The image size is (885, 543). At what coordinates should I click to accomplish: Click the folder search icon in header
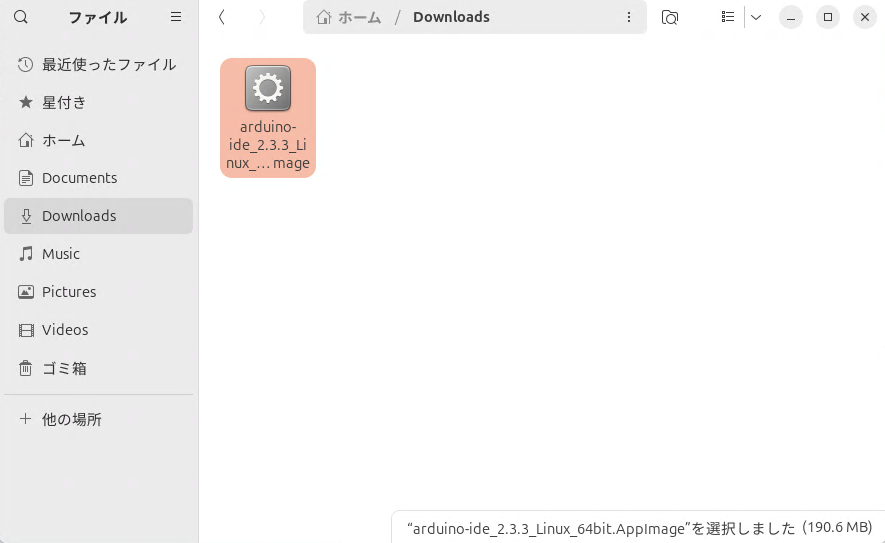[x=670, y=17]
